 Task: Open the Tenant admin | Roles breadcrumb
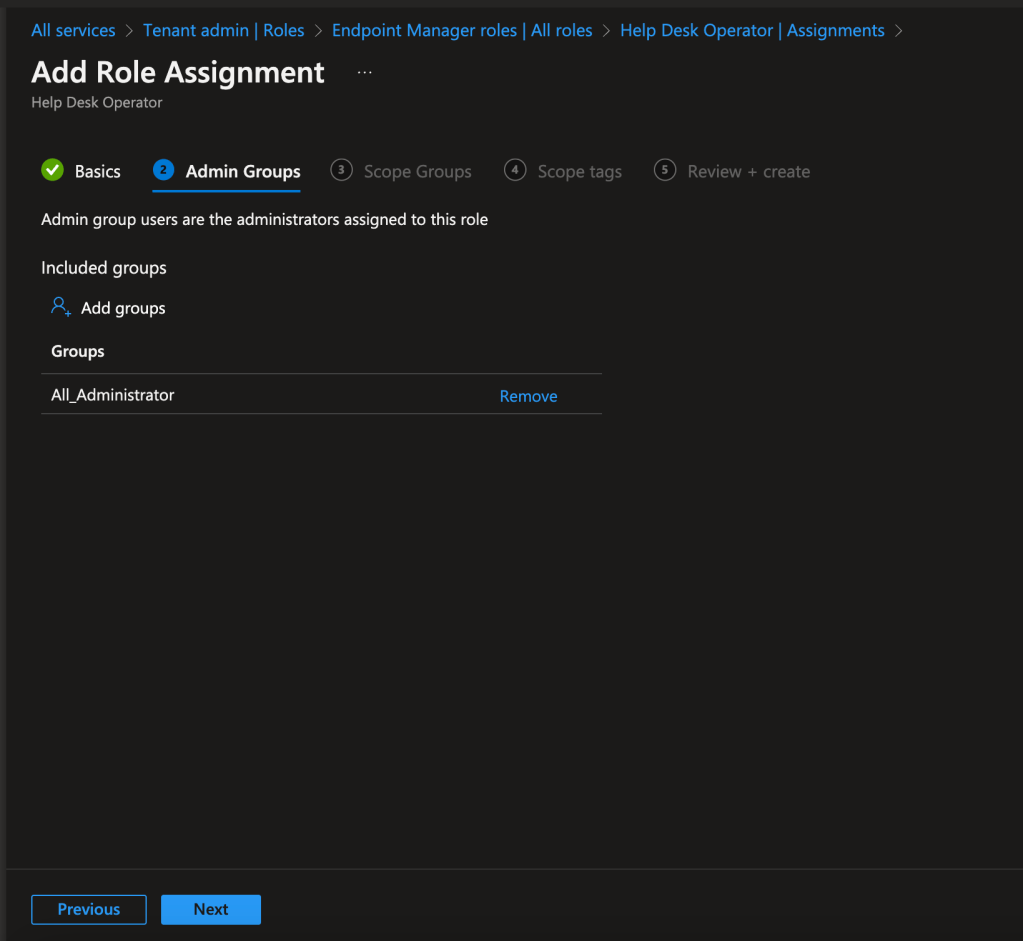[223, 30]
